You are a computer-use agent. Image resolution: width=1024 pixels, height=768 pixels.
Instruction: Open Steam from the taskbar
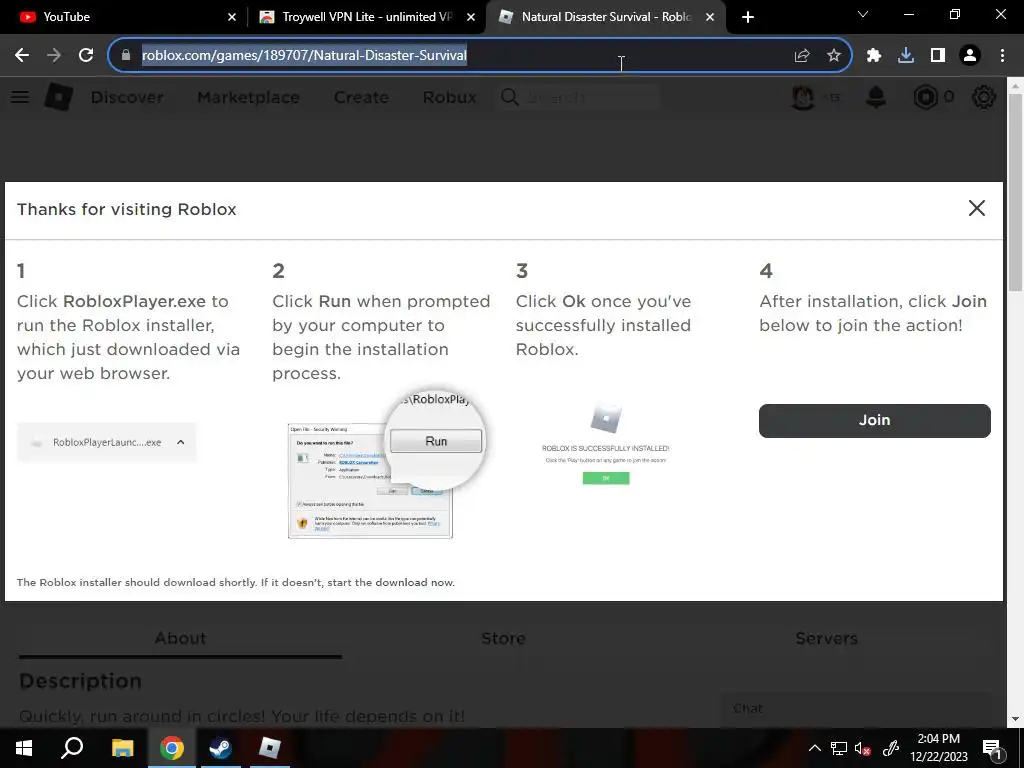220,748
